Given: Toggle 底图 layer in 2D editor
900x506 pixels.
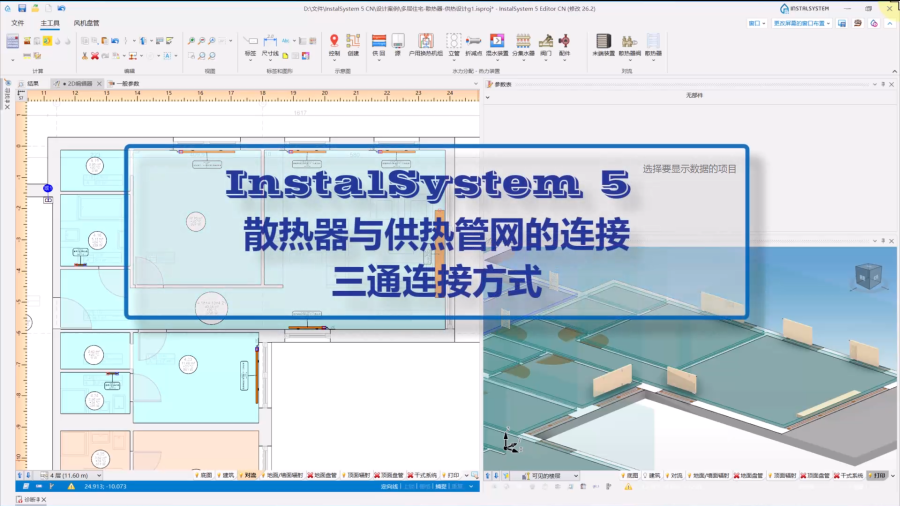Looking at the screenshot, I should click(x=204, y=476).
